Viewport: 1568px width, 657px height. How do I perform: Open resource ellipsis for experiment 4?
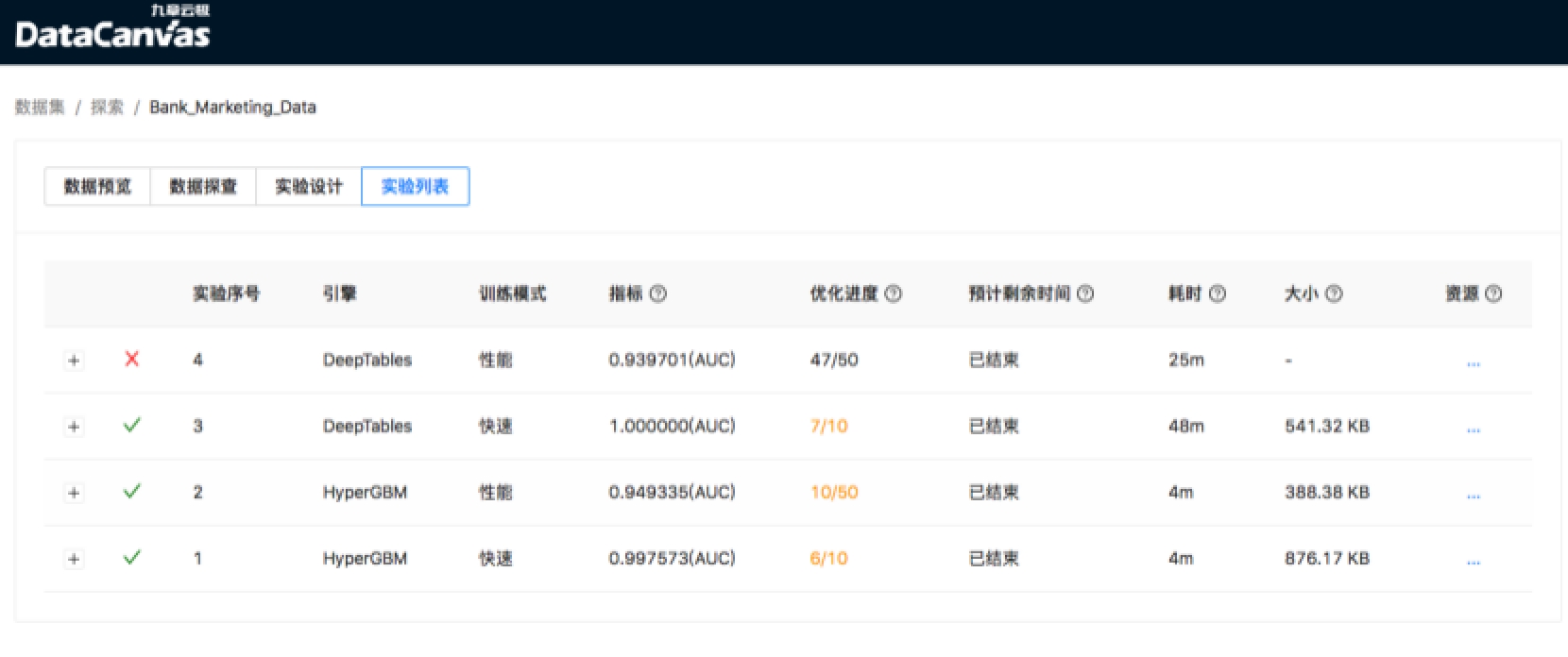pyautogui.click(x=1473, y=362)
